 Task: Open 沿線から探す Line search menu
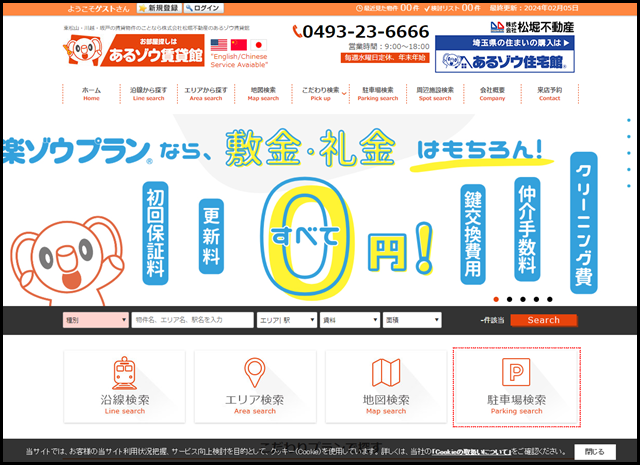(x=149, y=93)
